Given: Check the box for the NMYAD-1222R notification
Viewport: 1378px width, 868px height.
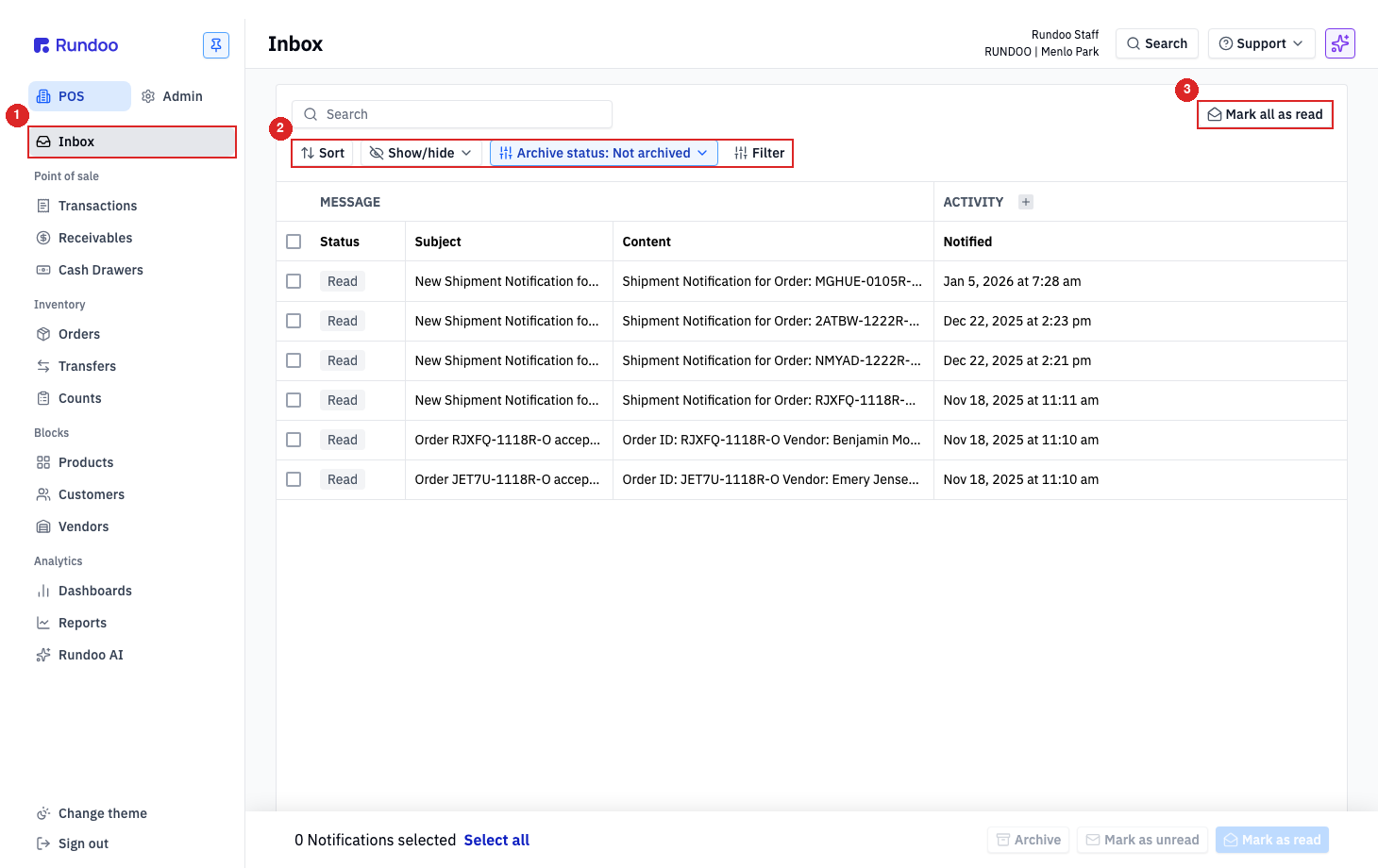Looking at the screenshot, I should pos(294,360).
